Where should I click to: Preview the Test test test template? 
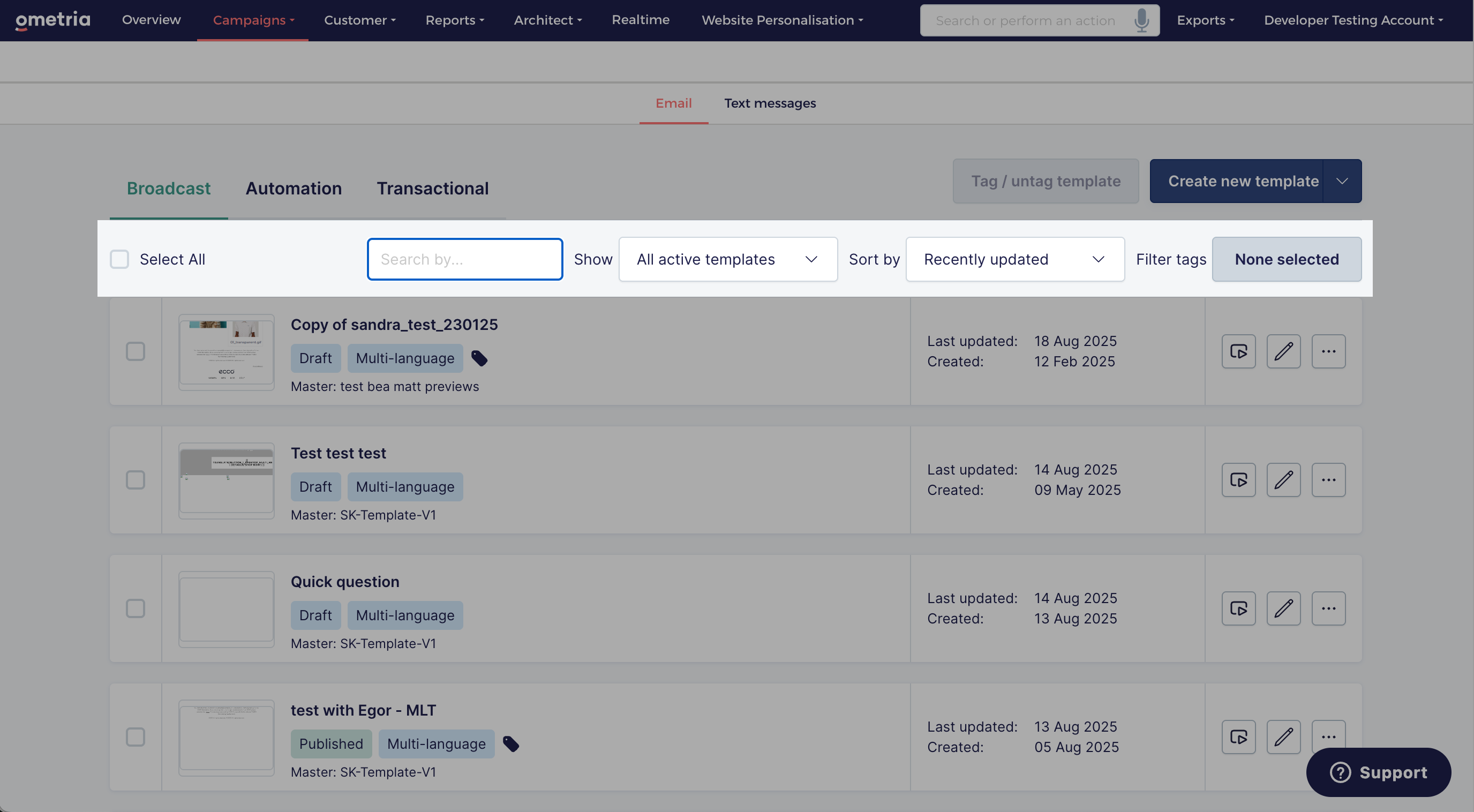[x=1238, y=480]
